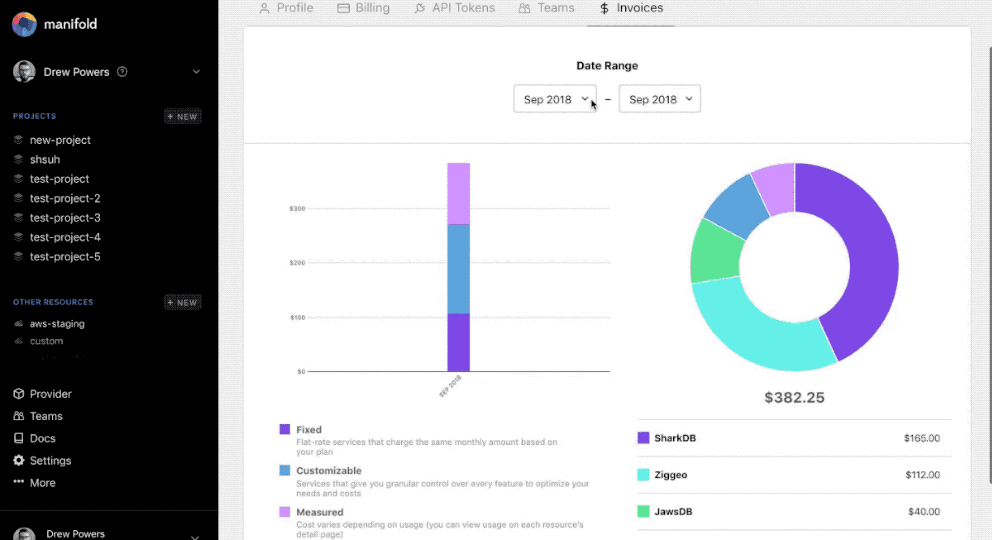Screen dimensions: 992x540
Task: Open the end date Sep 2018 dropdown
Action: point(659,99)
